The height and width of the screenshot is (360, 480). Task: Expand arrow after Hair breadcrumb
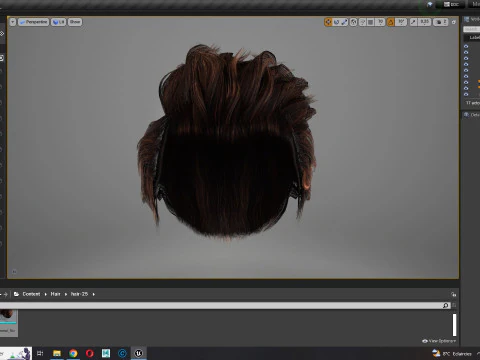point(66,294)
